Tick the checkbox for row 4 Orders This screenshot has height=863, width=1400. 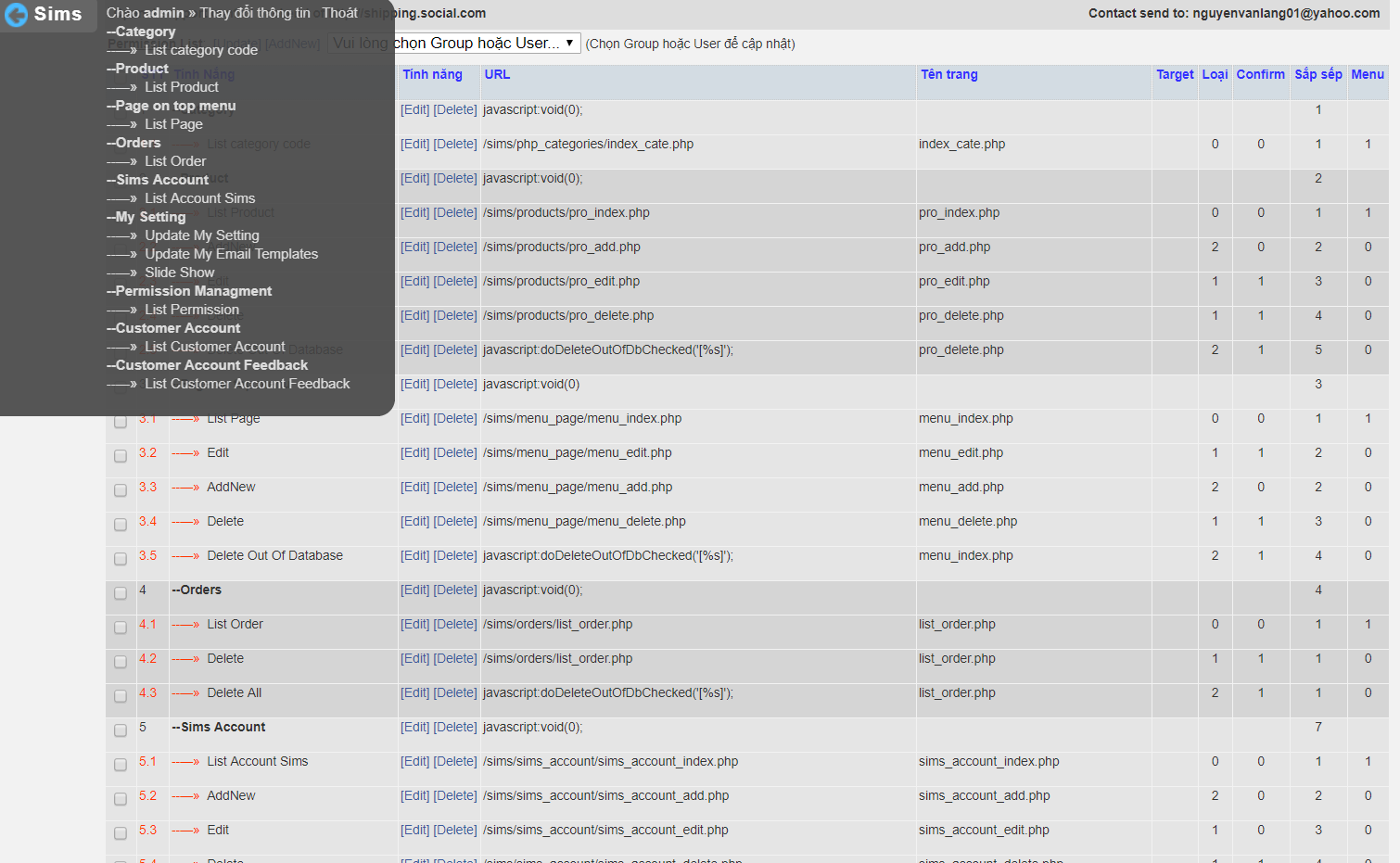[121, 593]
